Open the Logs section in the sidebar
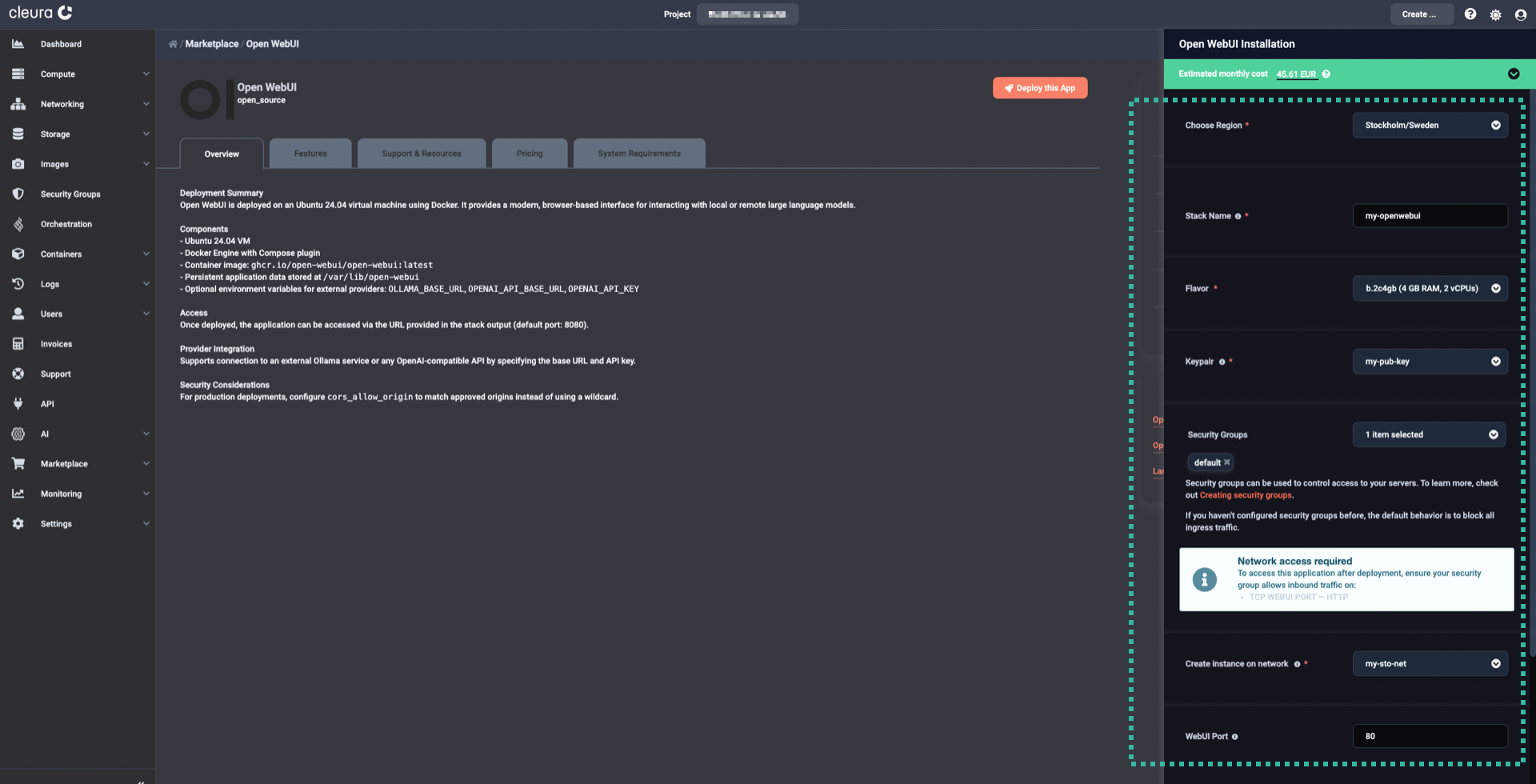1536x784 pixels. (x=50, y=284)
